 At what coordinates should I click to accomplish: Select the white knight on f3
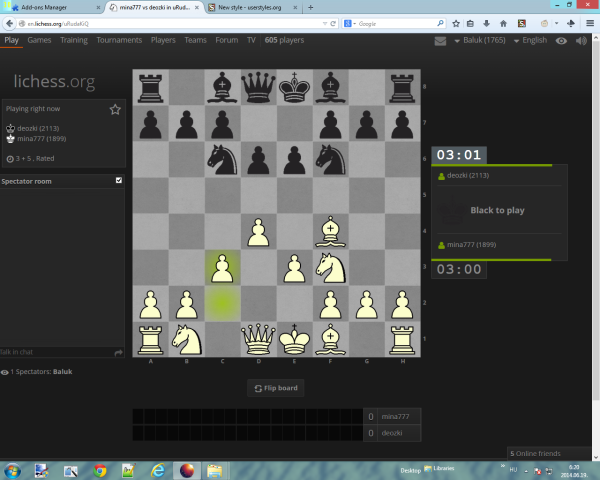pyautogui.click(x=331, y=268)
